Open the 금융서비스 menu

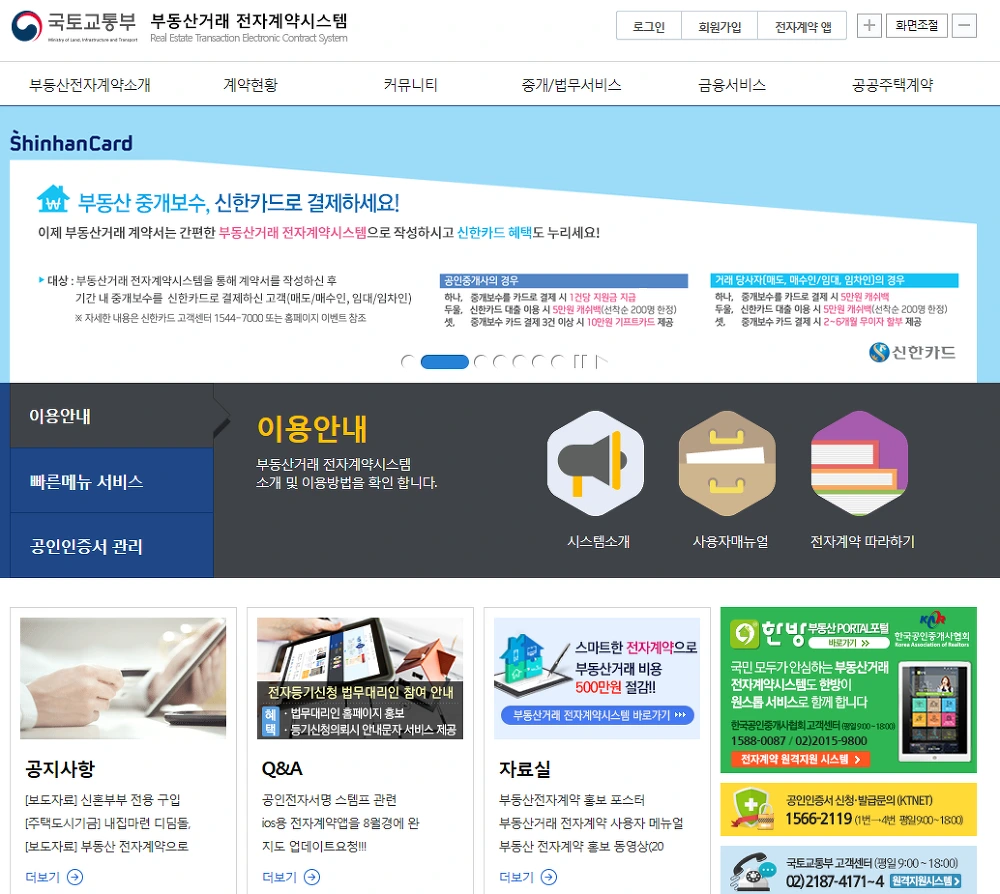tap(732, 85)
